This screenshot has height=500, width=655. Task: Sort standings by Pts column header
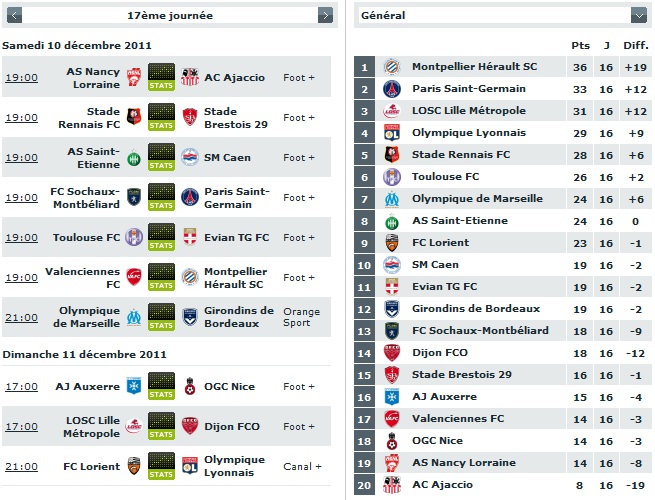pyautogui.click(x=580, y=46)
